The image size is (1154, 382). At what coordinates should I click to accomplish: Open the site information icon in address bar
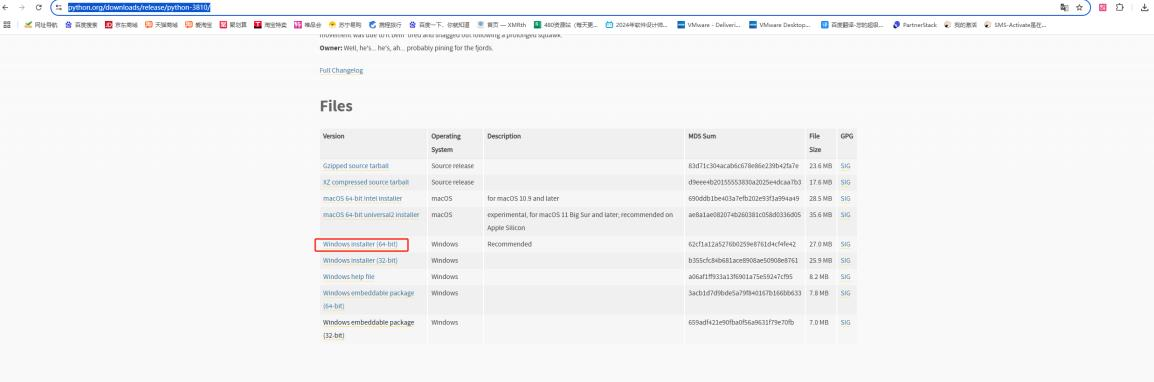click(59, 7)
